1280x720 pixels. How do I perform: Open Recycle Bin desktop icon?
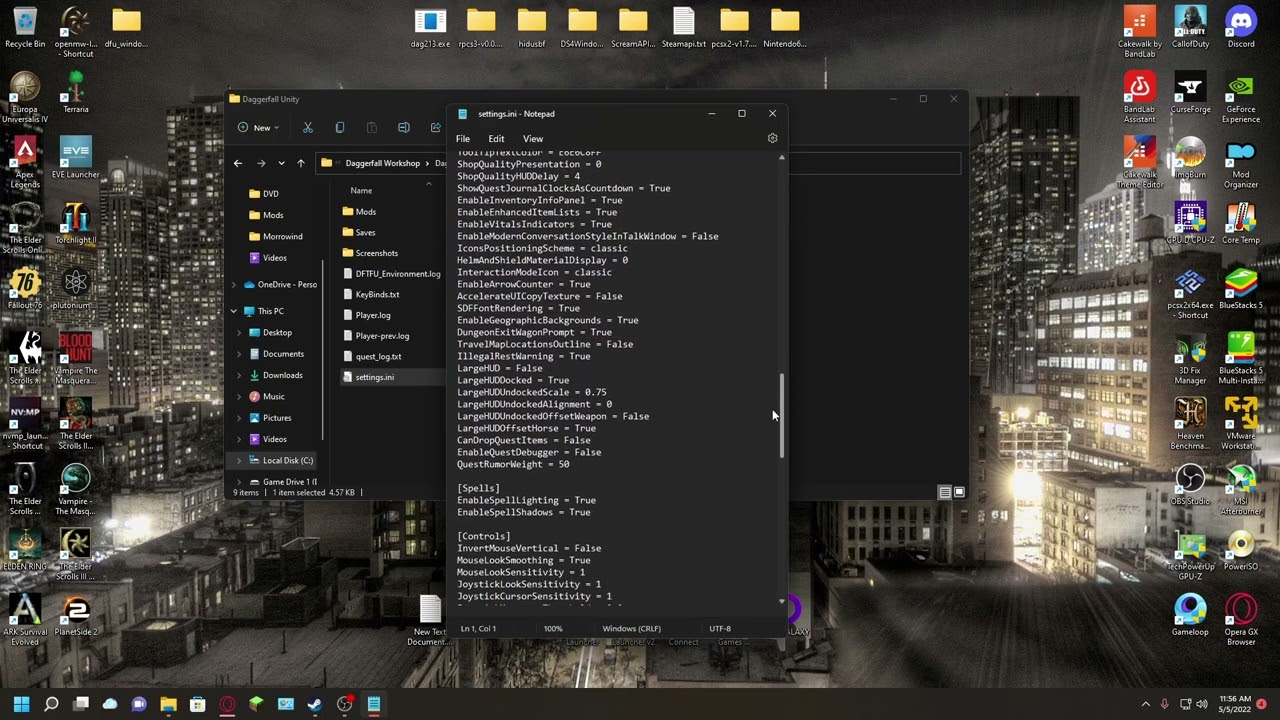pos(25,27)
